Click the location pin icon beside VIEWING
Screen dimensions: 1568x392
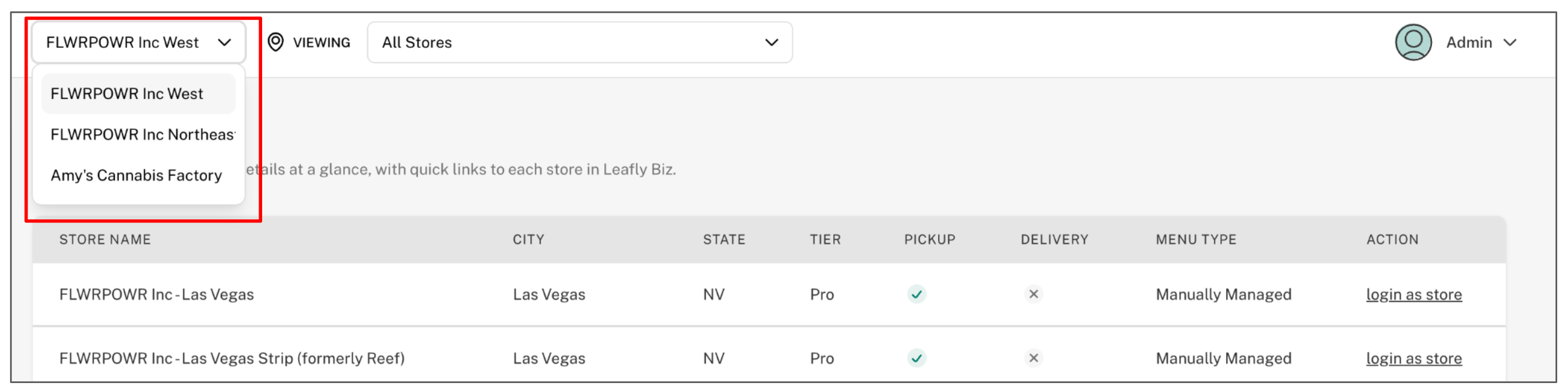click(x=276, y=42)
